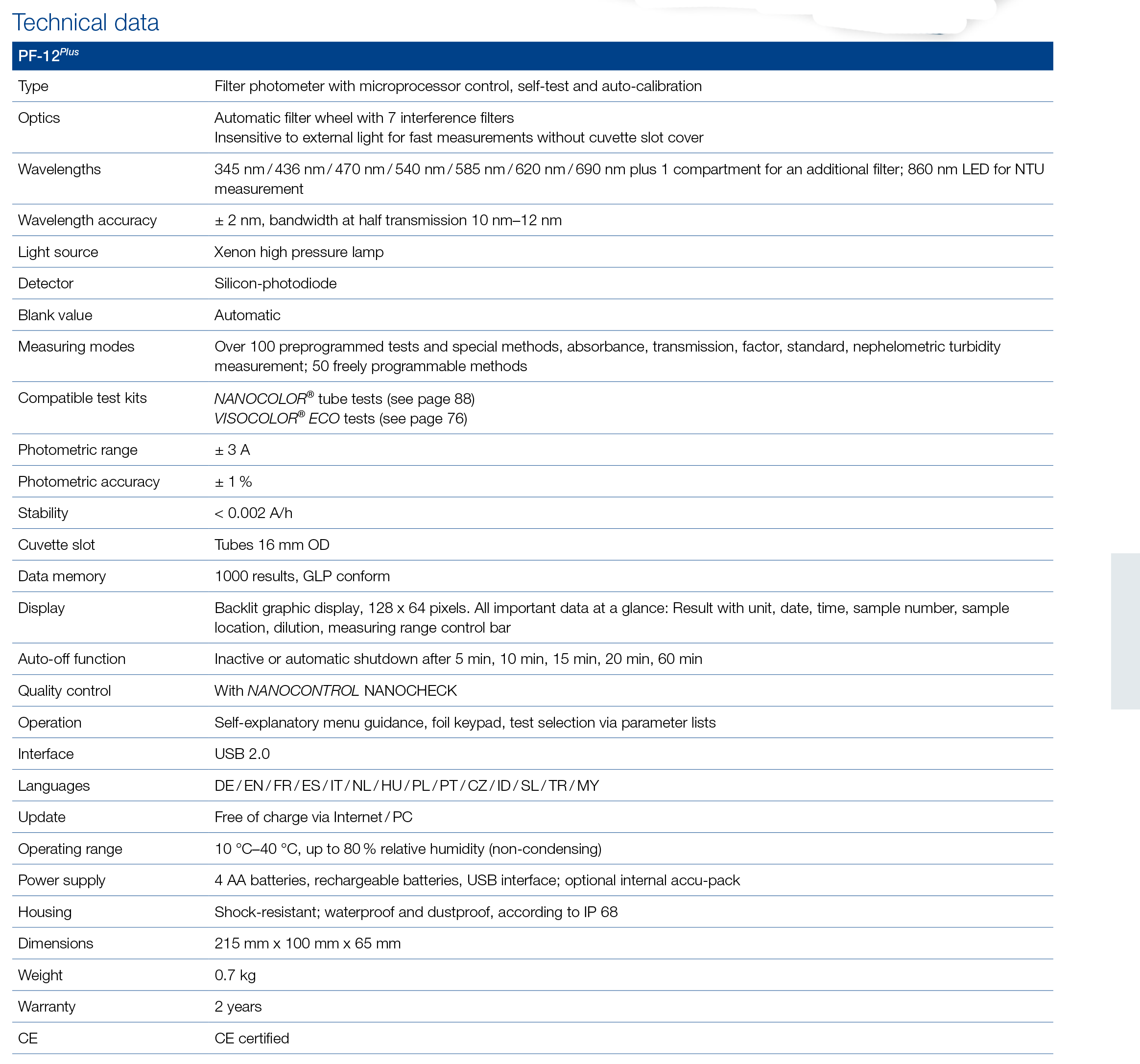
Task: Click the '± 3 A' value
Action: 232,450
